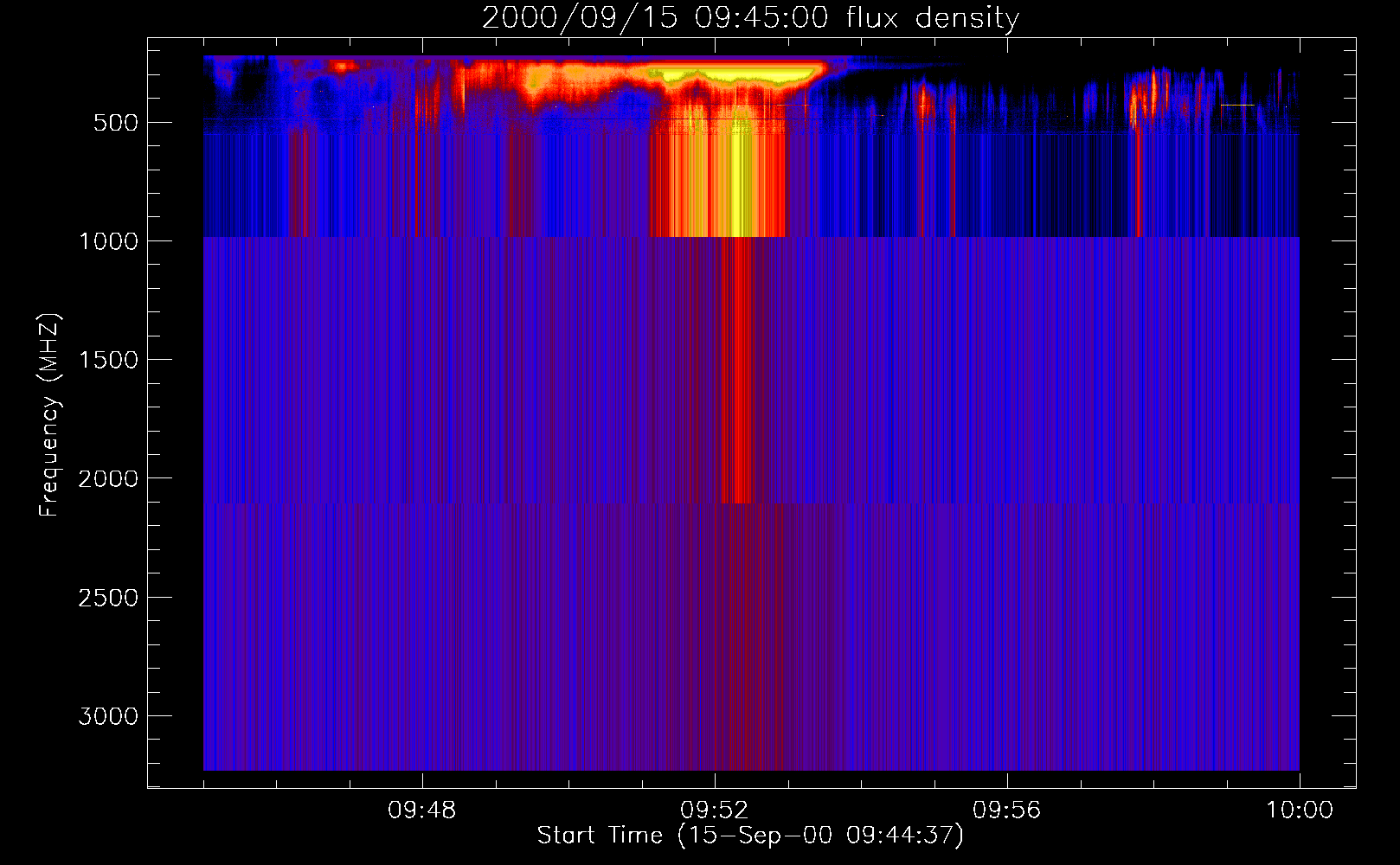
Task: Click the 2000 frequency tick label
Action: (x=108, y=479)
